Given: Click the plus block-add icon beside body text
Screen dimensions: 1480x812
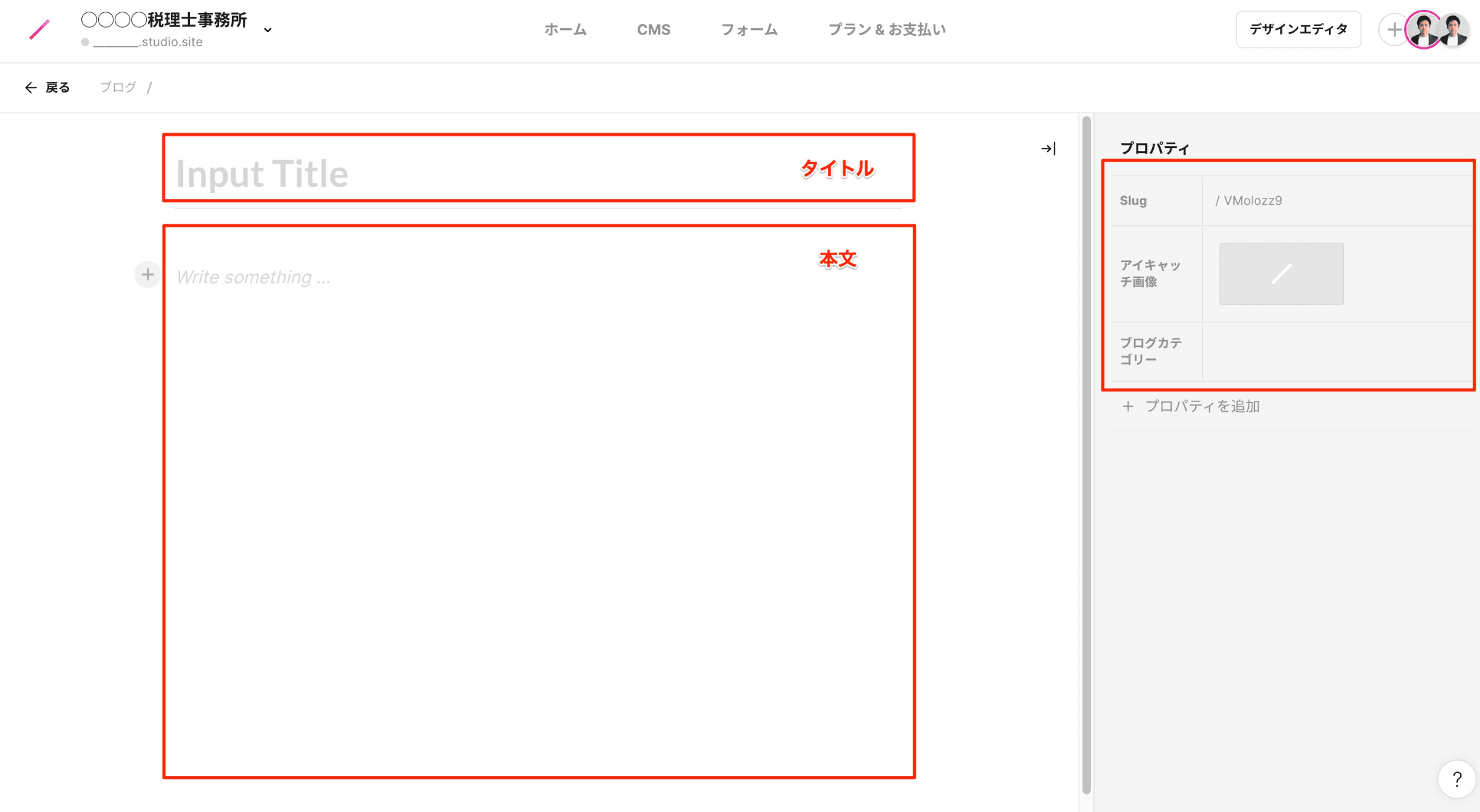Looking at the screenshot, I should click(x=147, y=274).
